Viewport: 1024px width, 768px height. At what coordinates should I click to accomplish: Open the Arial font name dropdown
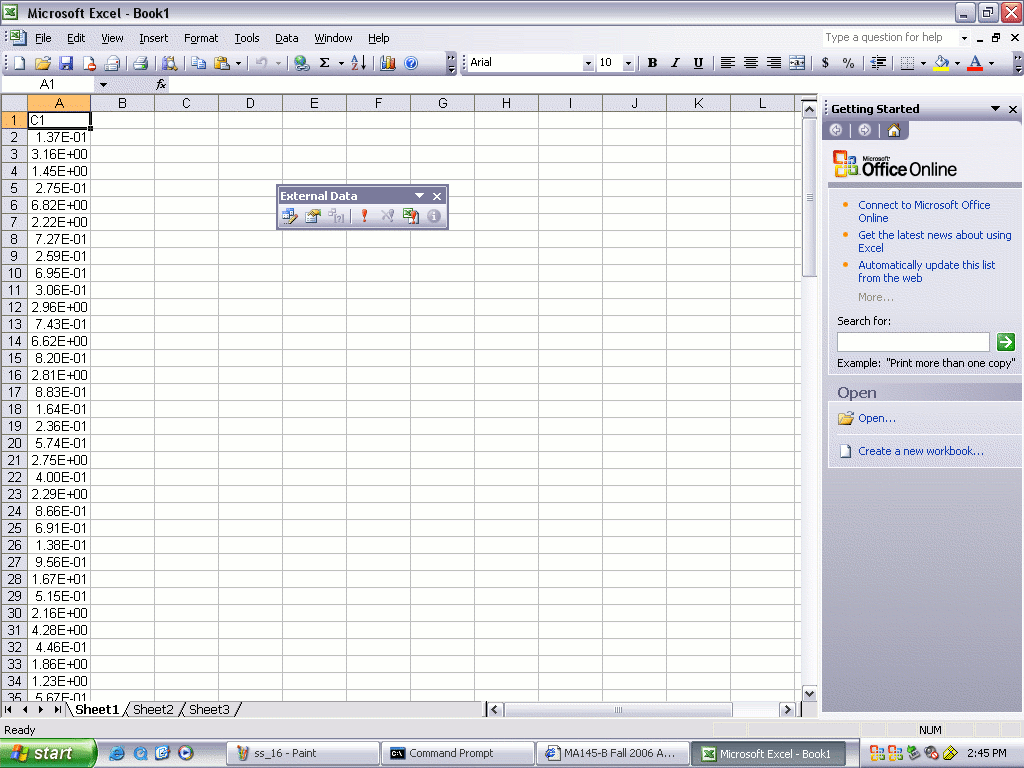pyautogui.click(x=588, y=63)
